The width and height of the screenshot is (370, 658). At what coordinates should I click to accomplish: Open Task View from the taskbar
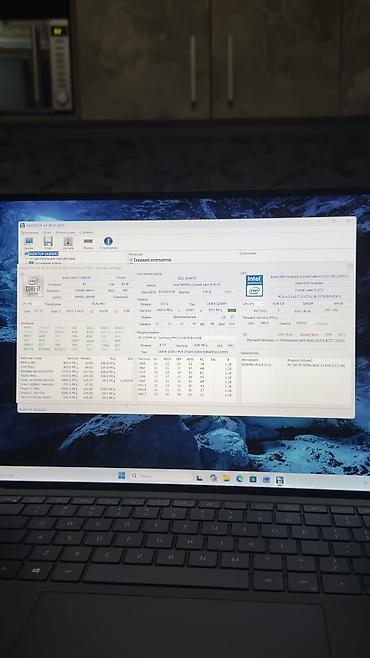tap(200, 478)
